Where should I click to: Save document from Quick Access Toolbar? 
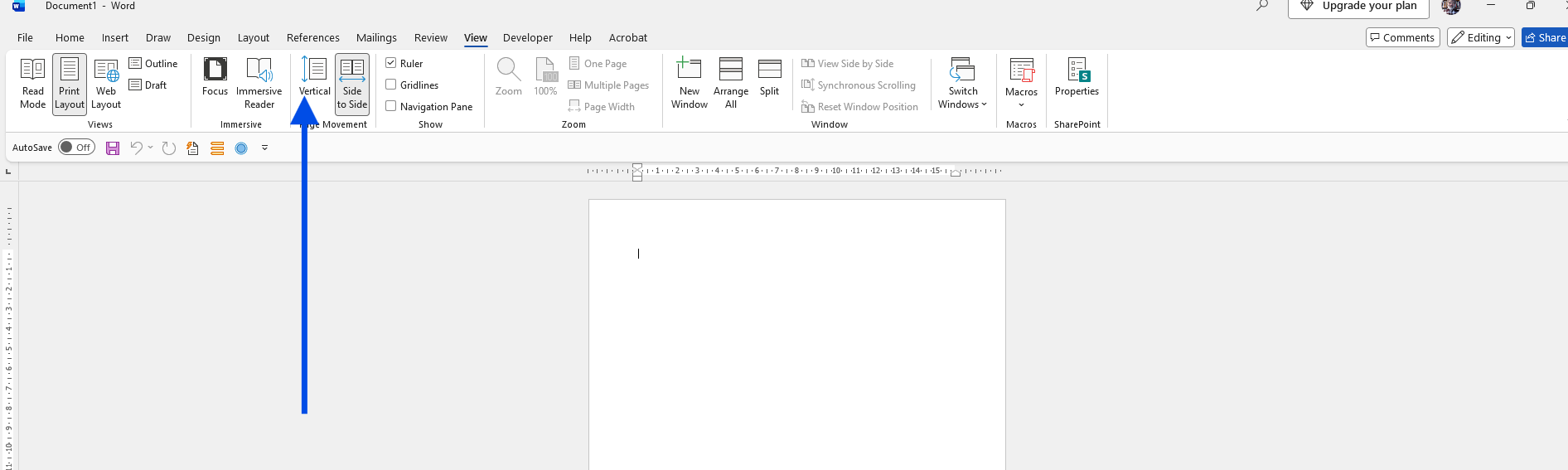113,148
